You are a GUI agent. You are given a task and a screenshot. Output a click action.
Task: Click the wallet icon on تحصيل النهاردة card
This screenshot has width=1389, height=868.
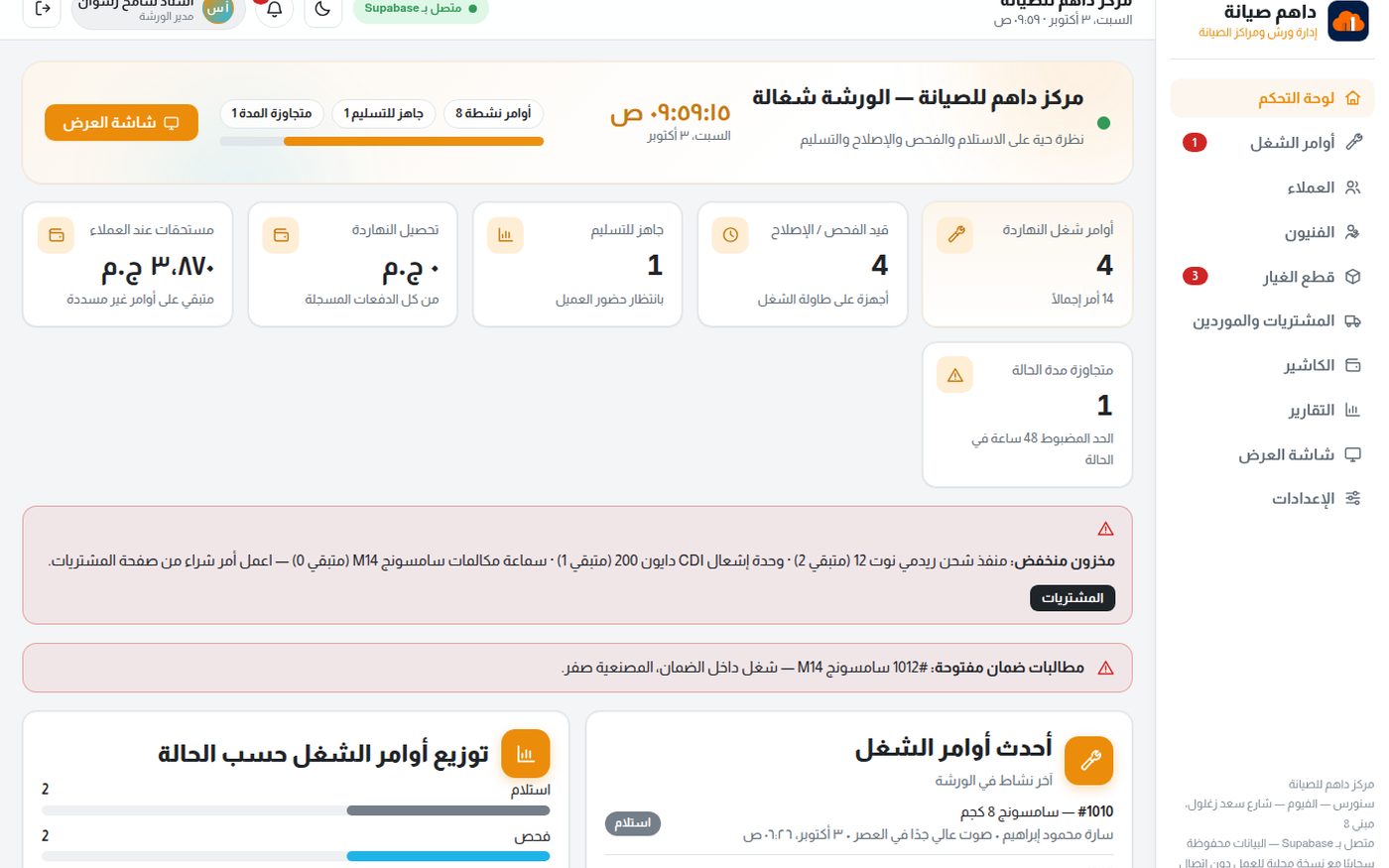[x=281, y=235]
